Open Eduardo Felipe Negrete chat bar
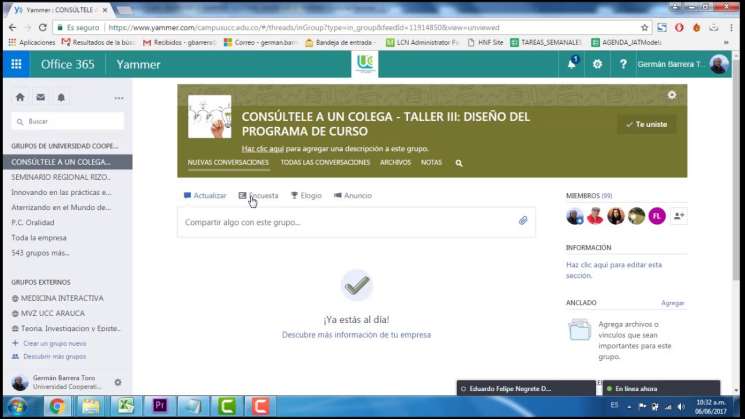This screenshot has height=419, width=745. 526,389
